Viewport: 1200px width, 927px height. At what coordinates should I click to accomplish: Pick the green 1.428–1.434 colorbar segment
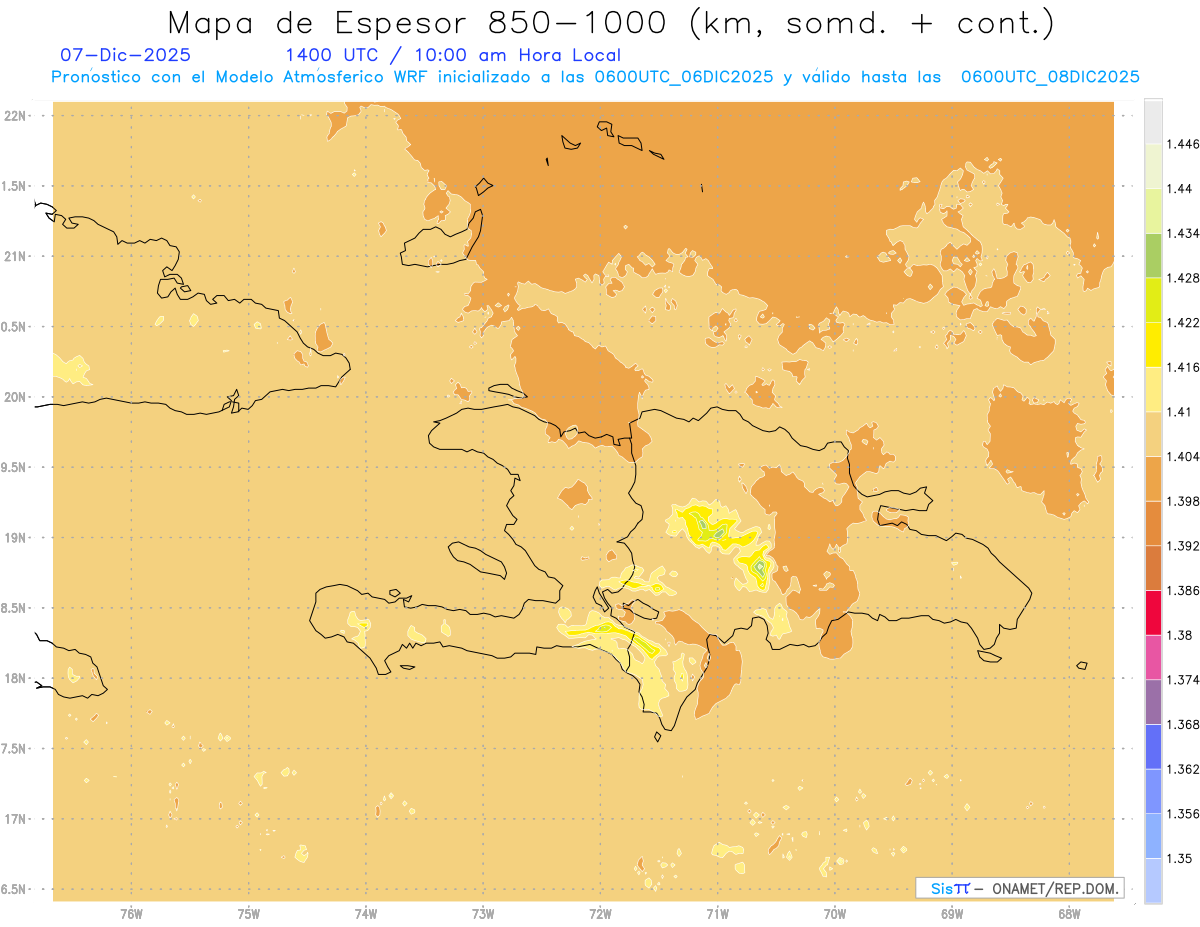(1153, 255)
